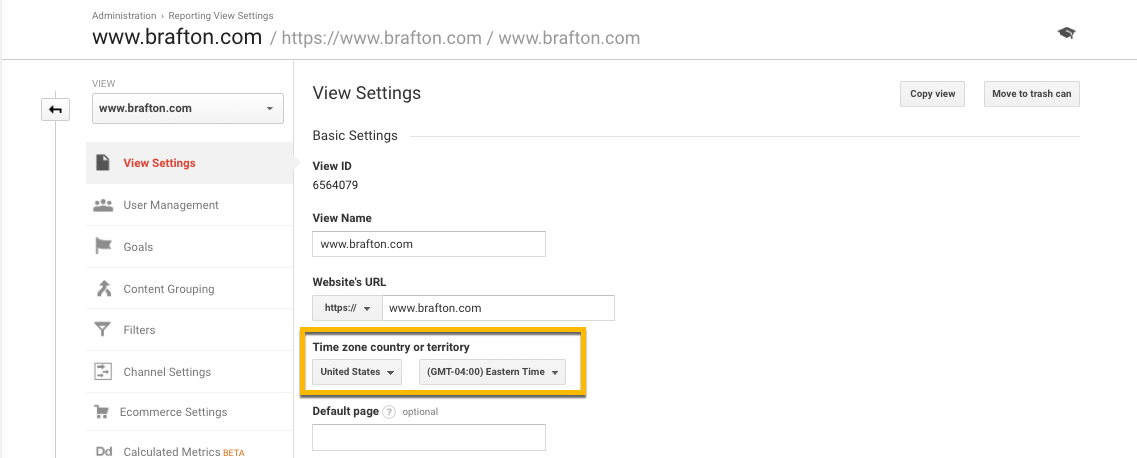
Task: Open the United States country dropdown
Action: (357, 372)
